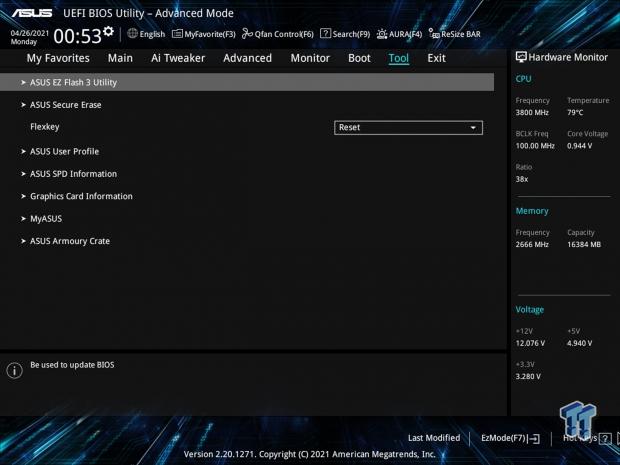The image size is (620, 465).
Task: Expand Graphics Card Information
Action: coord(81,197)
